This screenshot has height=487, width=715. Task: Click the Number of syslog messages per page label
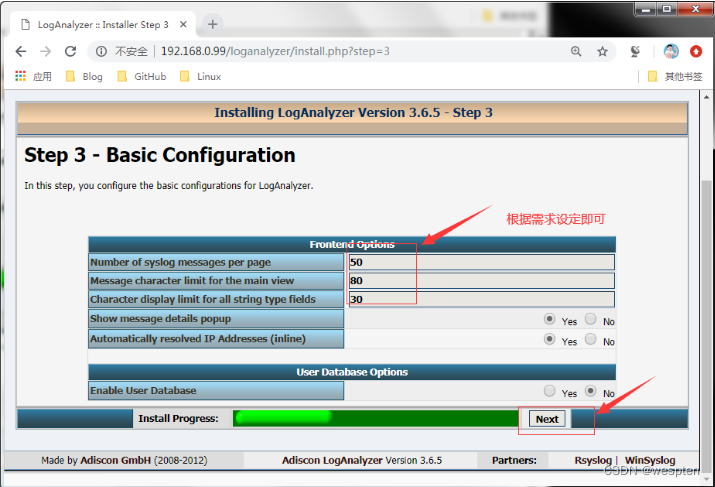pyautogui.click(x=180, y=262)
